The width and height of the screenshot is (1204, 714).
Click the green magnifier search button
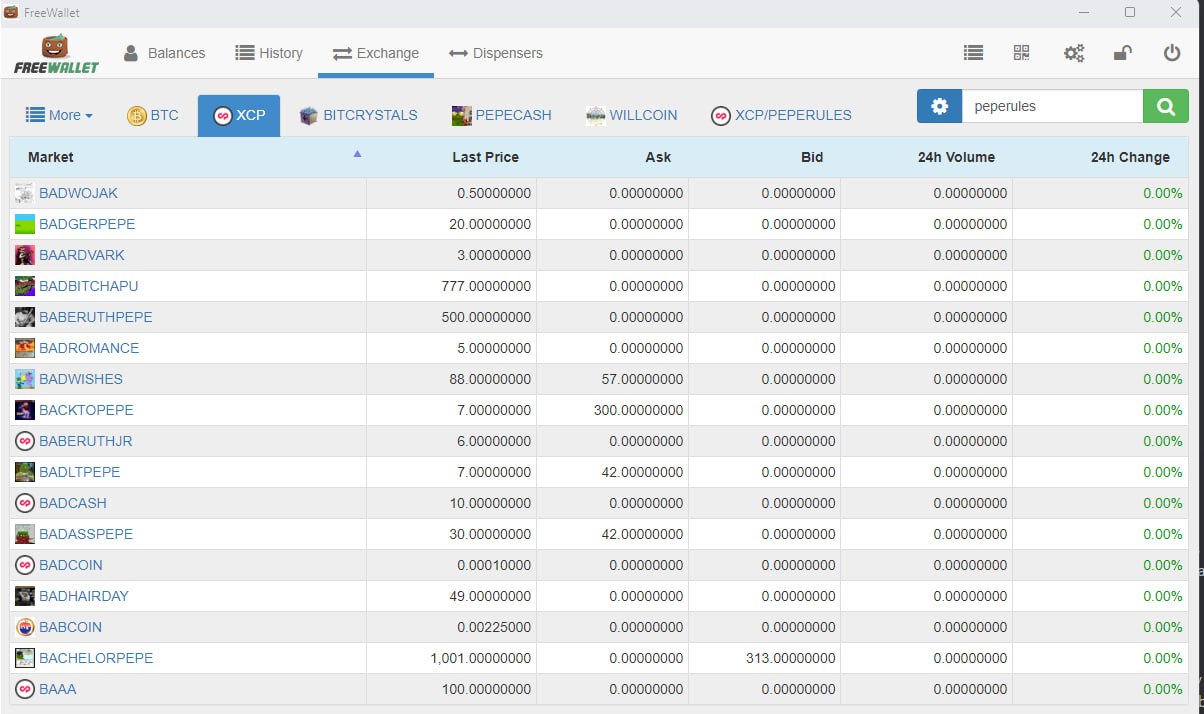[1166, 106]
